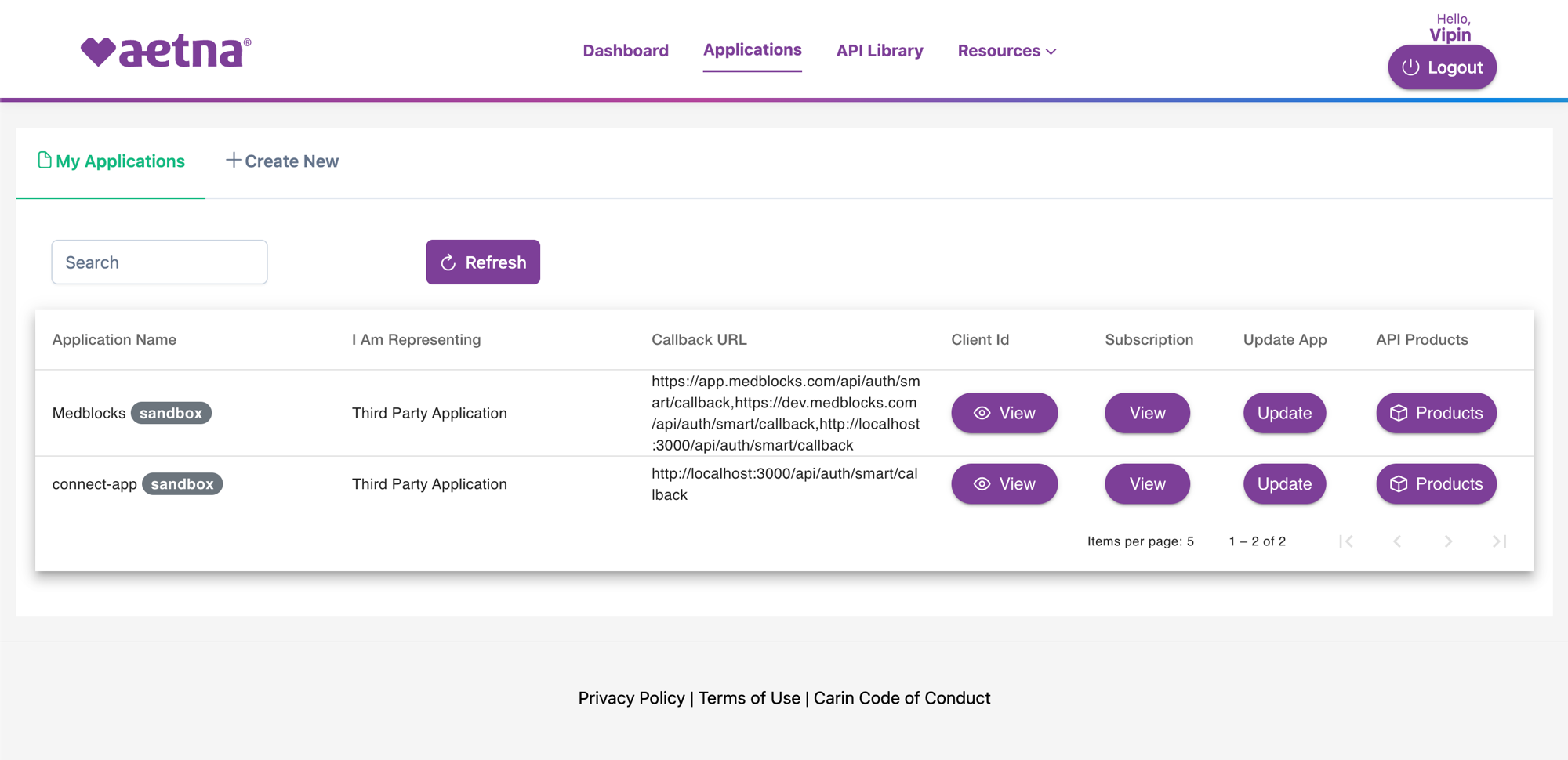Log out using the Logout button
Screen dimensions: 1568x760
coord(1442,67)
